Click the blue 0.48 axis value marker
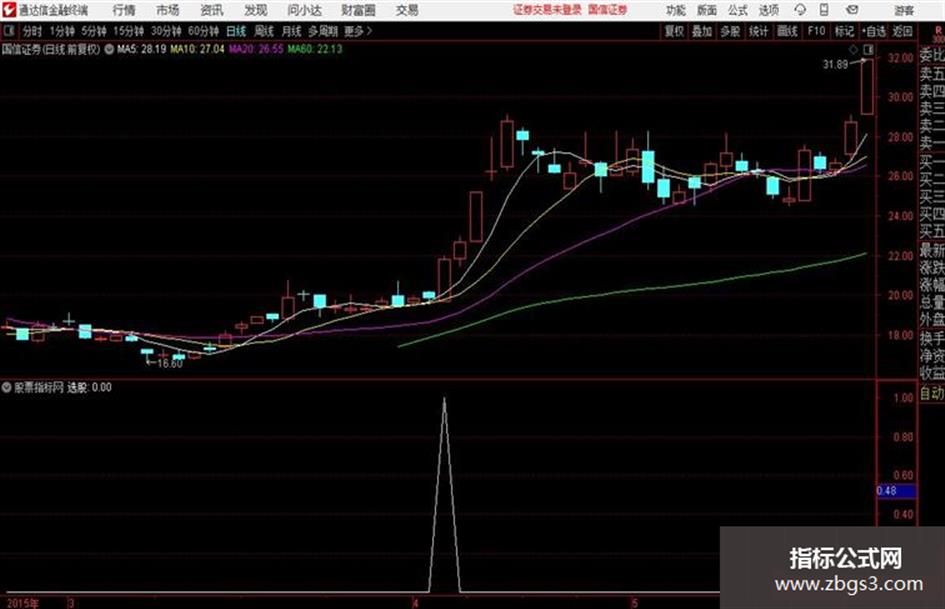 click(896, 491)
